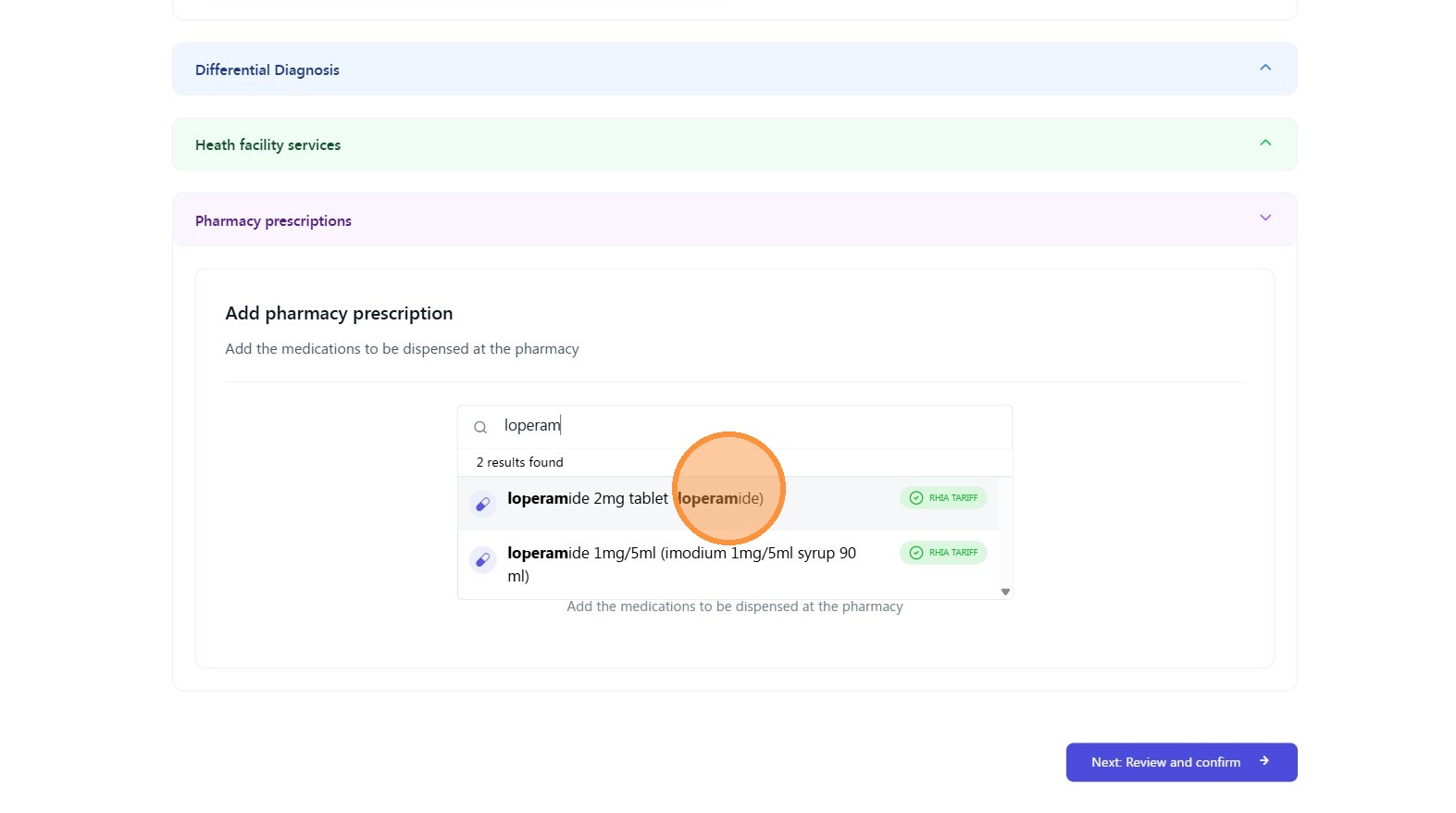This screenshot has width=1456, height=813.
Task: Click Next: Review and confirm button
Action: 1181,762
